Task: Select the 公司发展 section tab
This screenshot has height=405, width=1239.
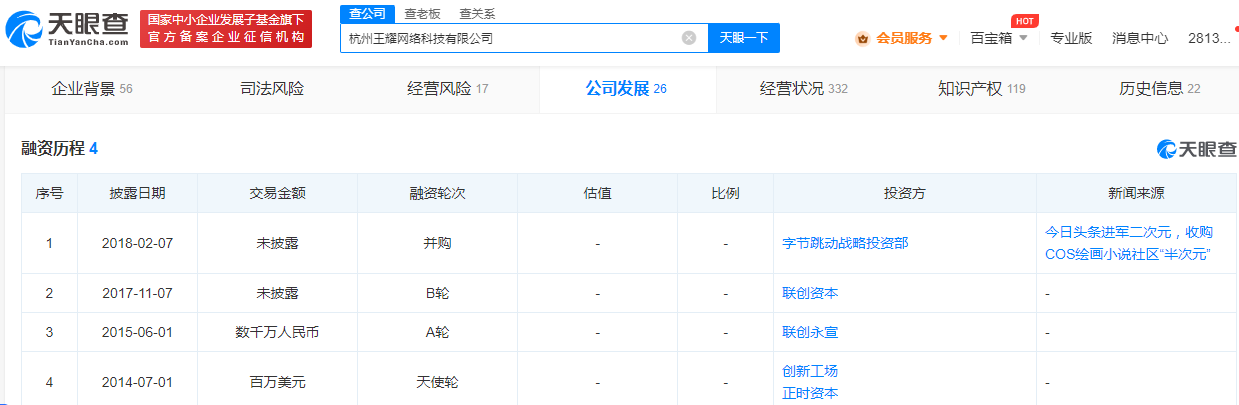Action: coord(626,89)
